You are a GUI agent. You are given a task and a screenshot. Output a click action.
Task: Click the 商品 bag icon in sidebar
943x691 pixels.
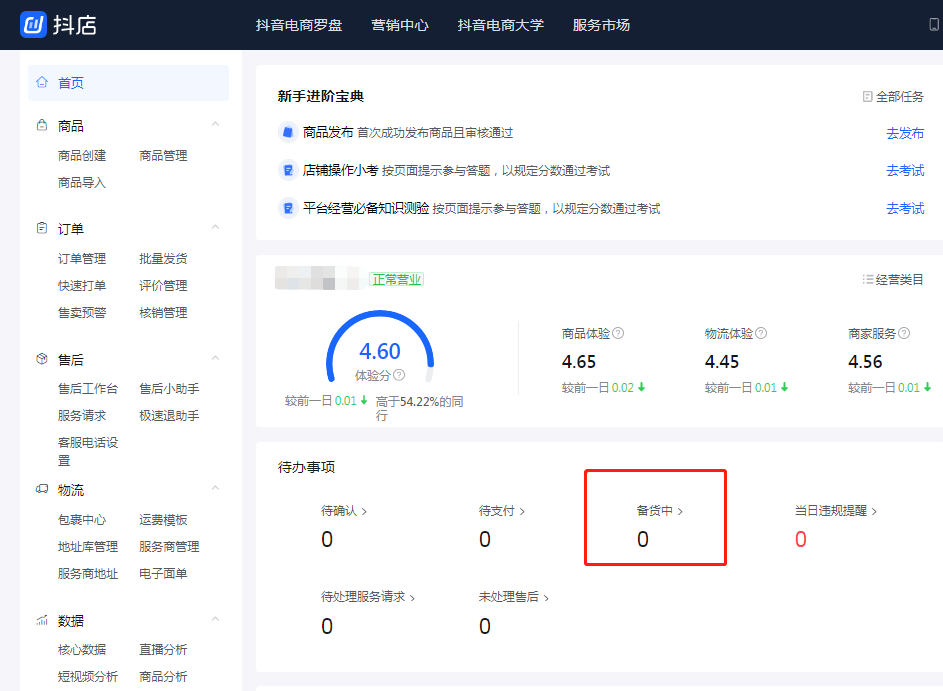pos(41,125)
